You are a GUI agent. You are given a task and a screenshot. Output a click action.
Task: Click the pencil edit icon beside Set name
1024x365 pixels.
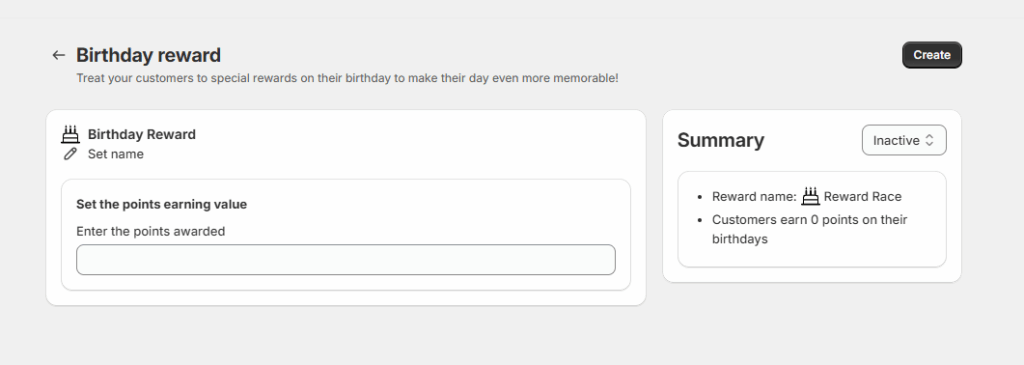click(x=70, y=154)
